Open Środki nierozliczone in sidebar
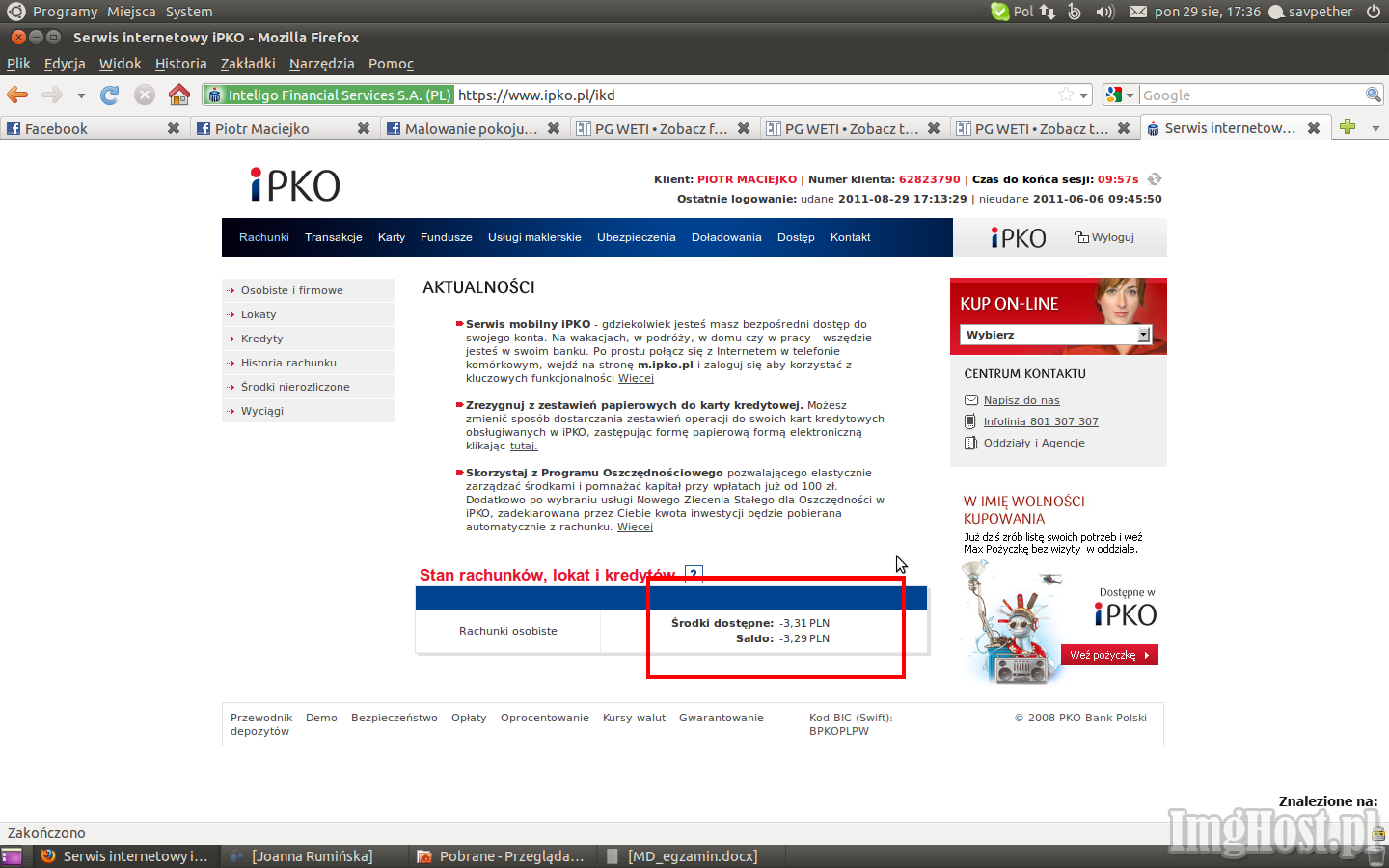This screenshot has height=868, width=1389. [x=309, y=387]
